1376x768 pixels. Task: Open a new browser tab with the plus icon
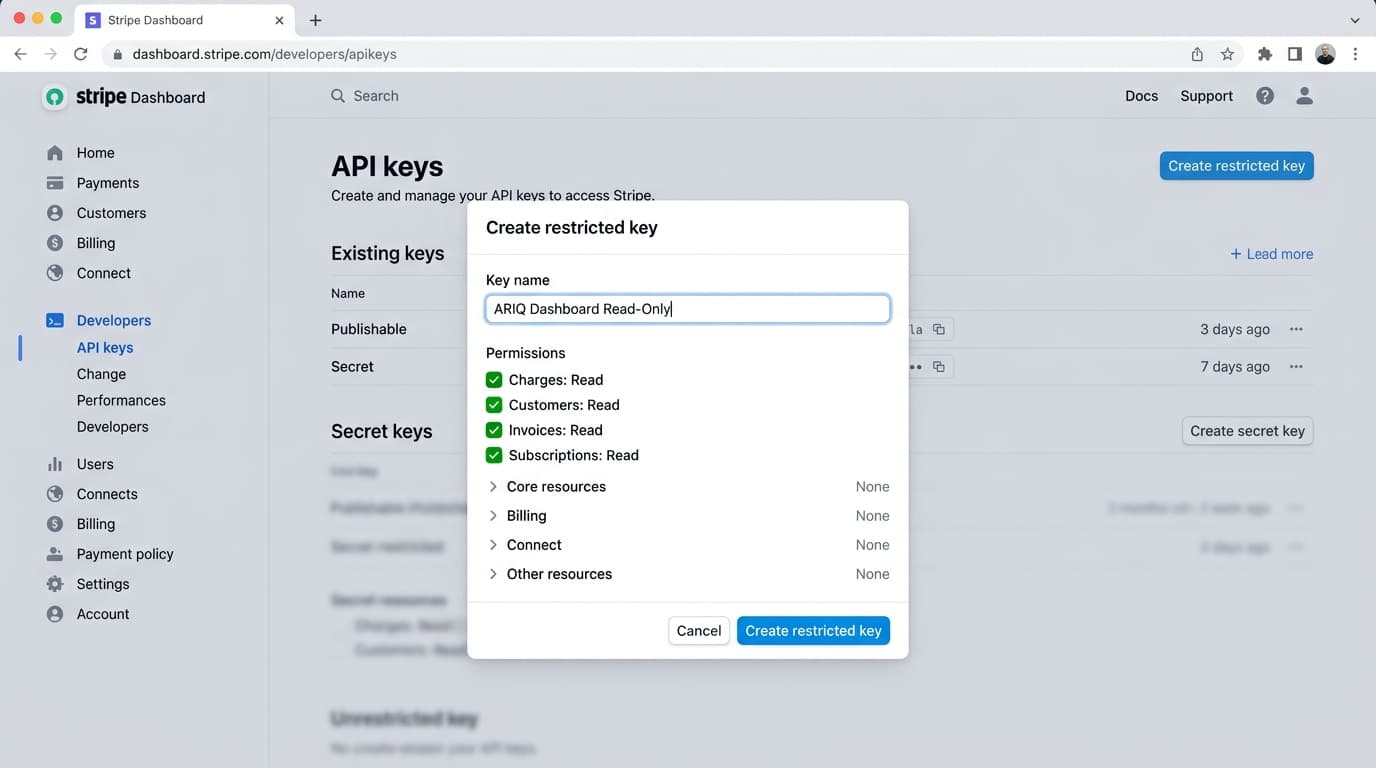tap(315, 20)
